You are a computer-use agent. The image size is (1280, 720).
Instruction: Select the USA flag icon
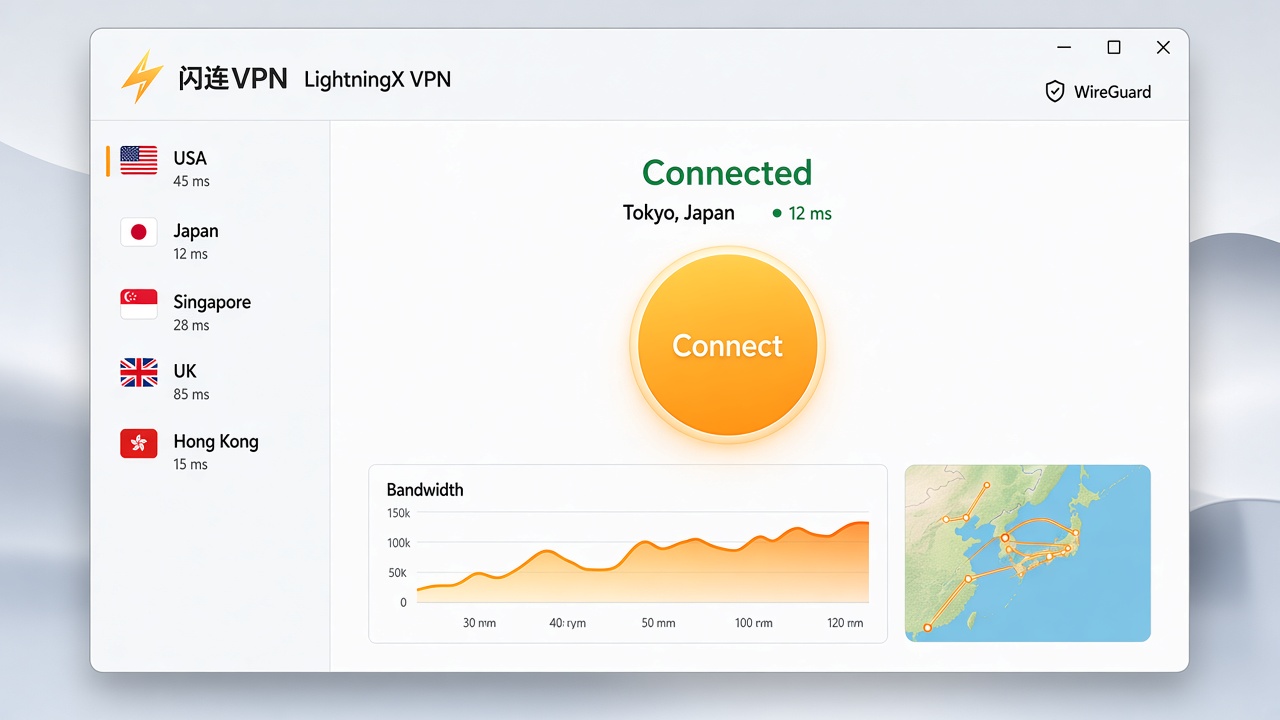pyautogui.click(x=139, y=160)
